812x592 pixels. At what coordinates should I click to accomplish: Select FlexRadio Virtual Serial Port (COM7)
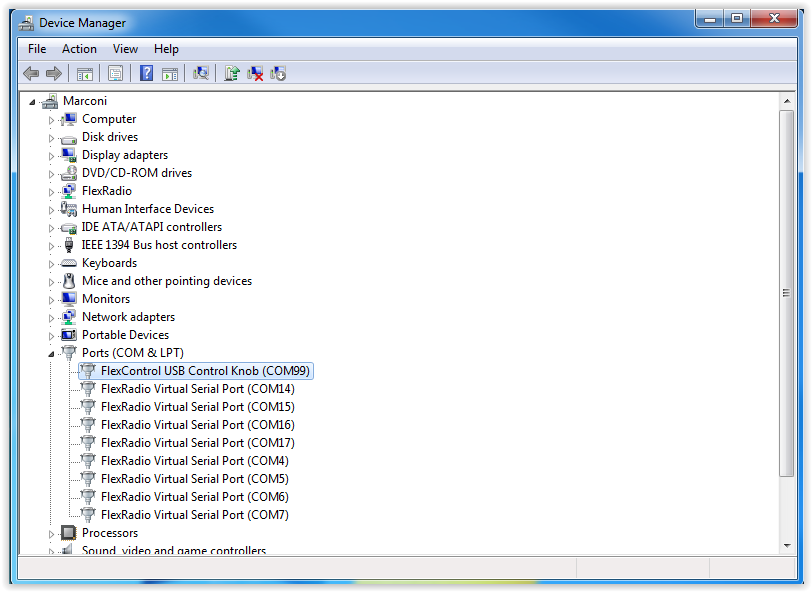[x=195, y=515]
